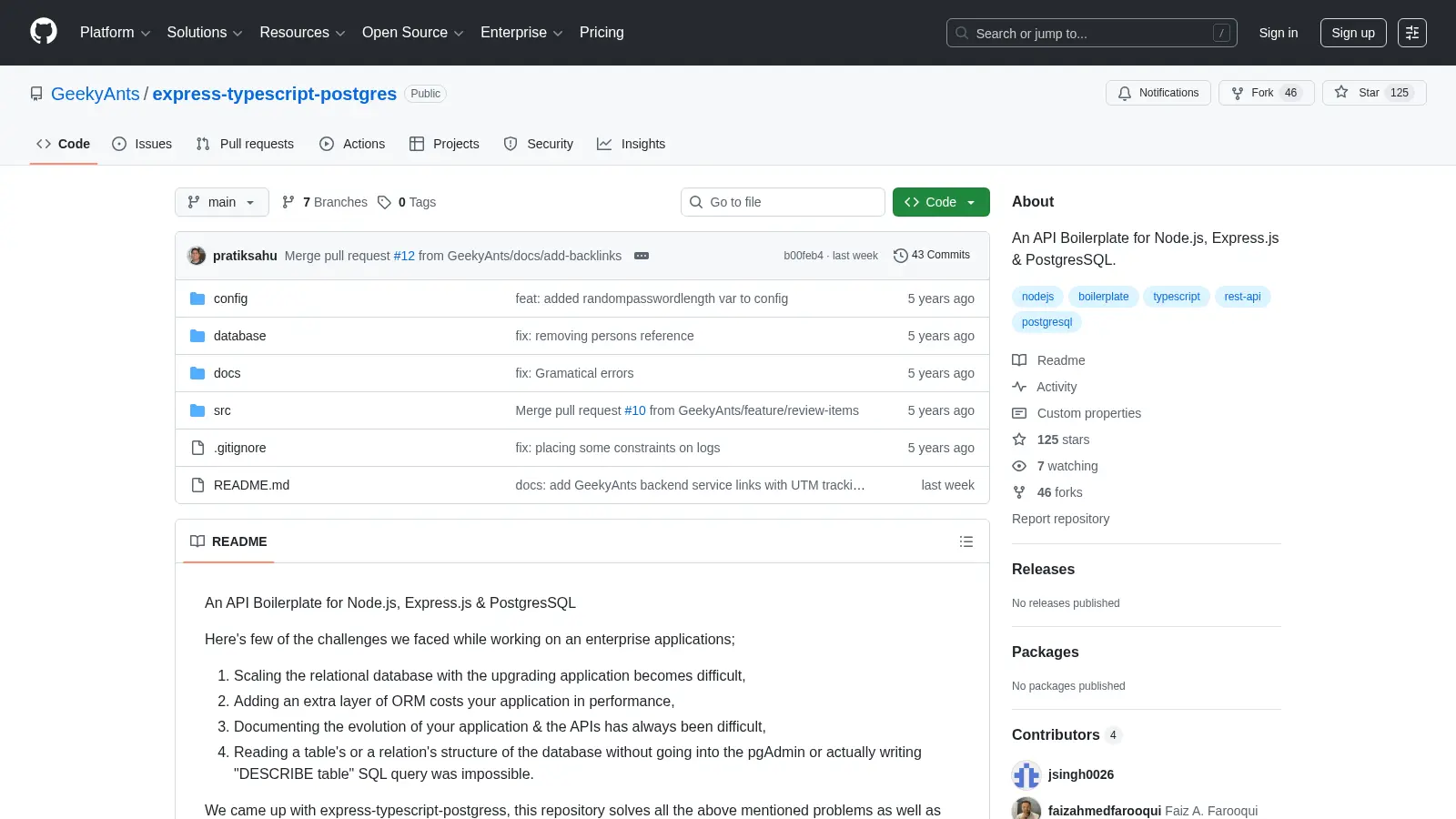Image resolution: width=1456 pixels, height=819 pixels.
Task: Switch to the Pull requests tab
Action: pos(245,144)
